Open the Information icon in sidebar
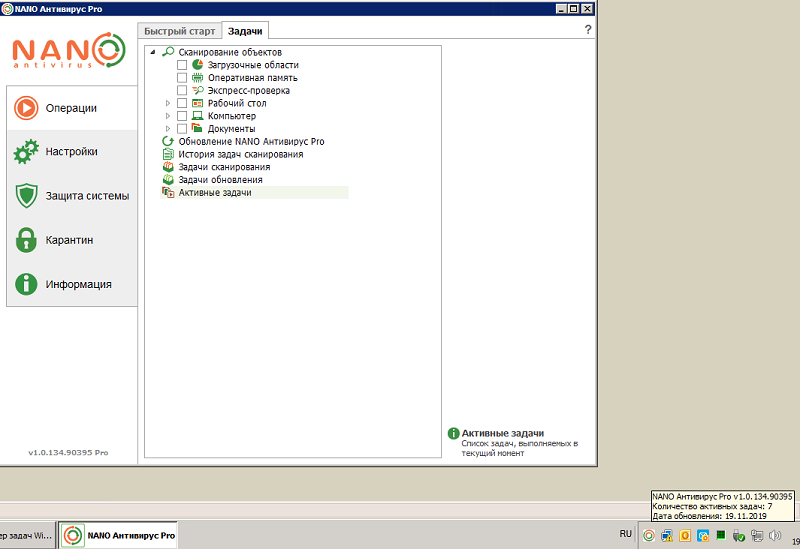Screen dimensions: 800x549 tap(27, 284)
